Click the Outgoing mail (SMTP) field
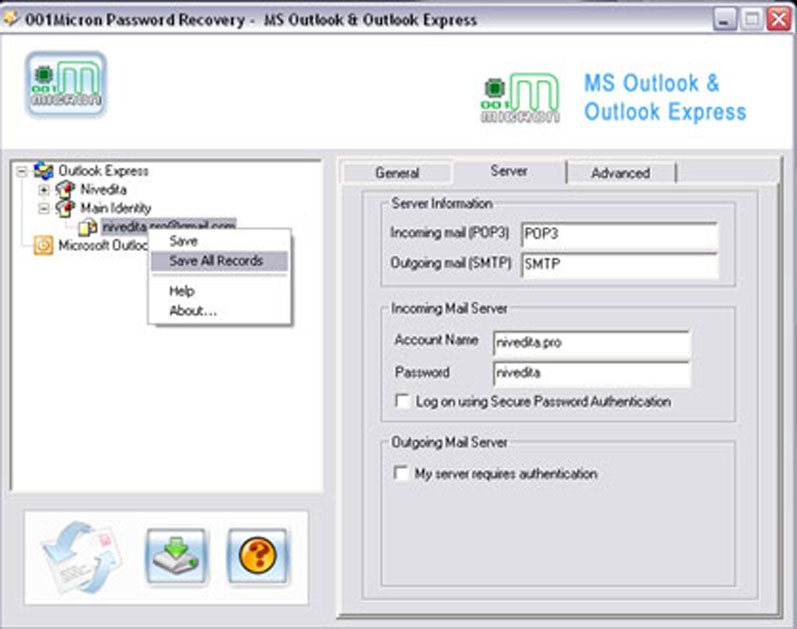Viewport: 797px width, 629px height. click(619, 264)
